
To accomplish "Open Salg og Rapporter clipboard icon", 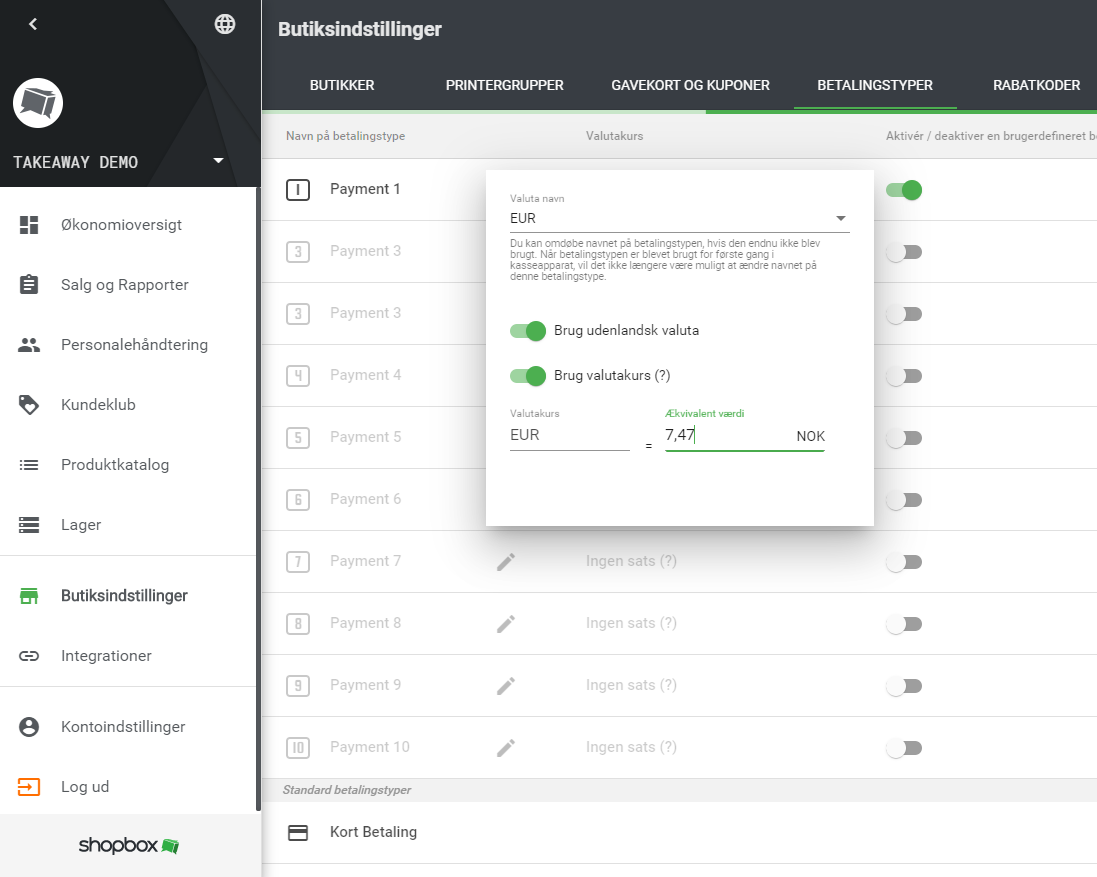I will (x=29, y=285).
